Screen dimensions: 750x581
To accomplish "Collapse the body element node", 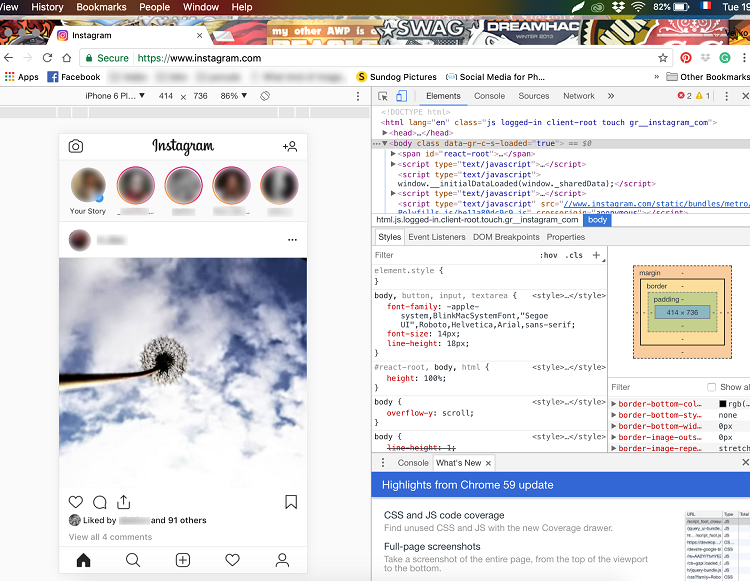I will (385, 143).
